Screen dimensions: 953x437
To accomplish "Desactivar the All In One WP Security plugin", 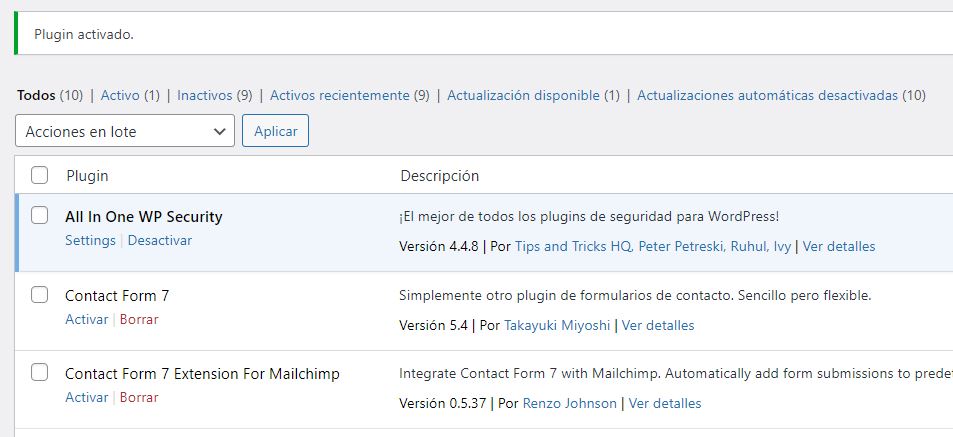I will [x=160, y=240].
